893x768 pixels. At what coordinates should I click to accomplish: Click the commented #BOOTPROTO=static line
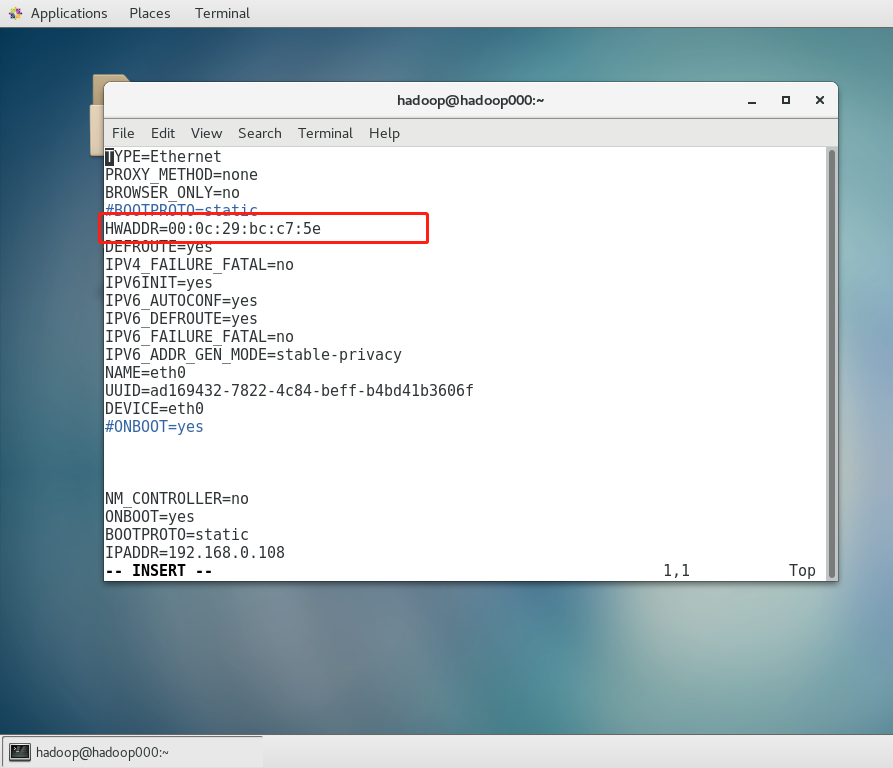coord(181,210)
